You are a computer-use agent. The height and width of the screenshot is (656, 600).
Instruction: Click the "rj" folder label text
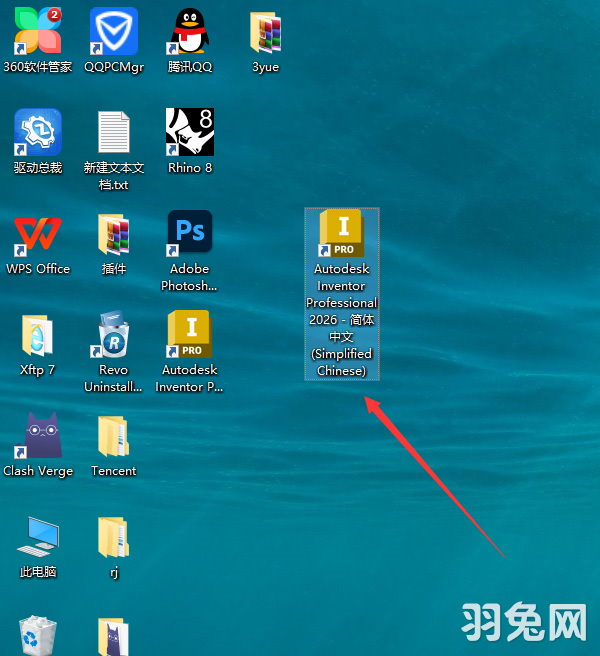tap(114, 572)
